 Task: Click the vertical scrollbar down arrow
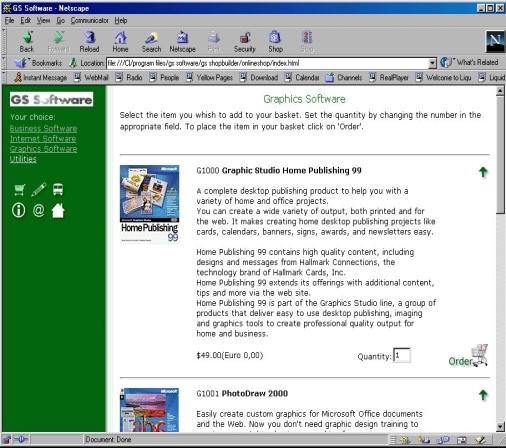[500, 426]
